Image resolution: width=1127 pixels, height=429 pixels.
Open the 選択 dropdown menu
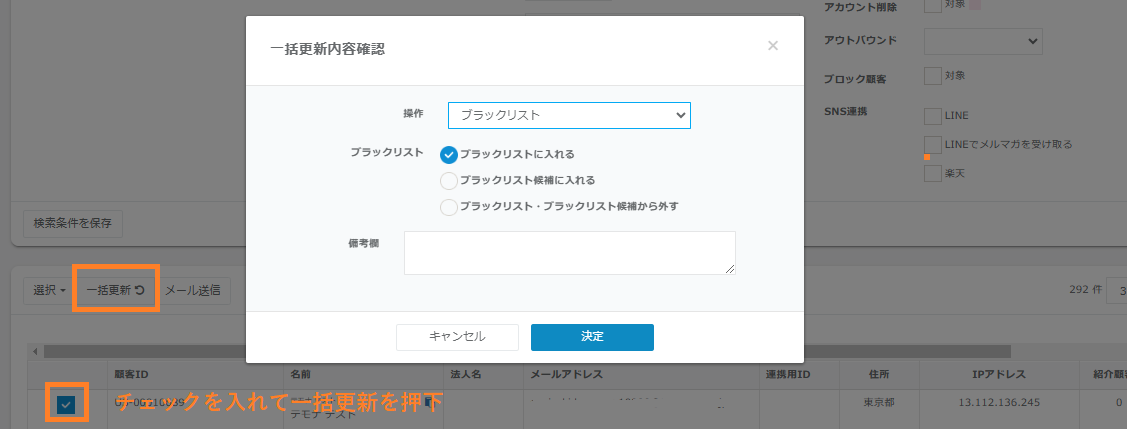pyautogui.click(x=49, y=291)
